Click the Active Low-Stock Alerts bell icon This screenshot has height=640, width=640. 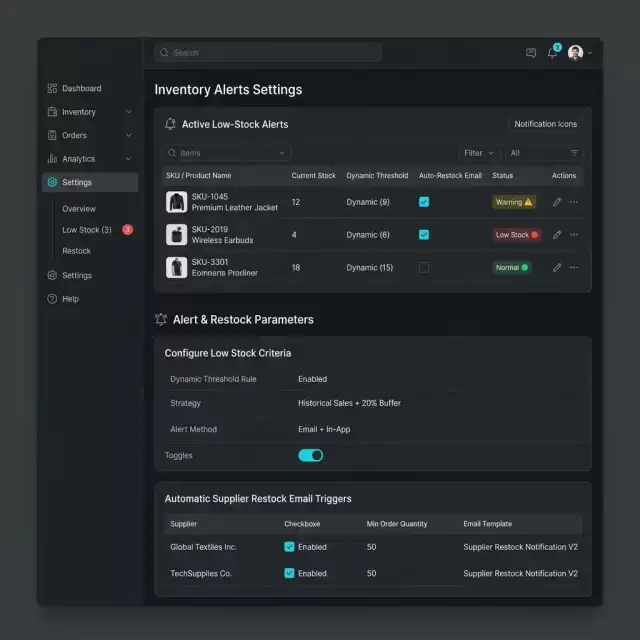[x=170, y=124]
